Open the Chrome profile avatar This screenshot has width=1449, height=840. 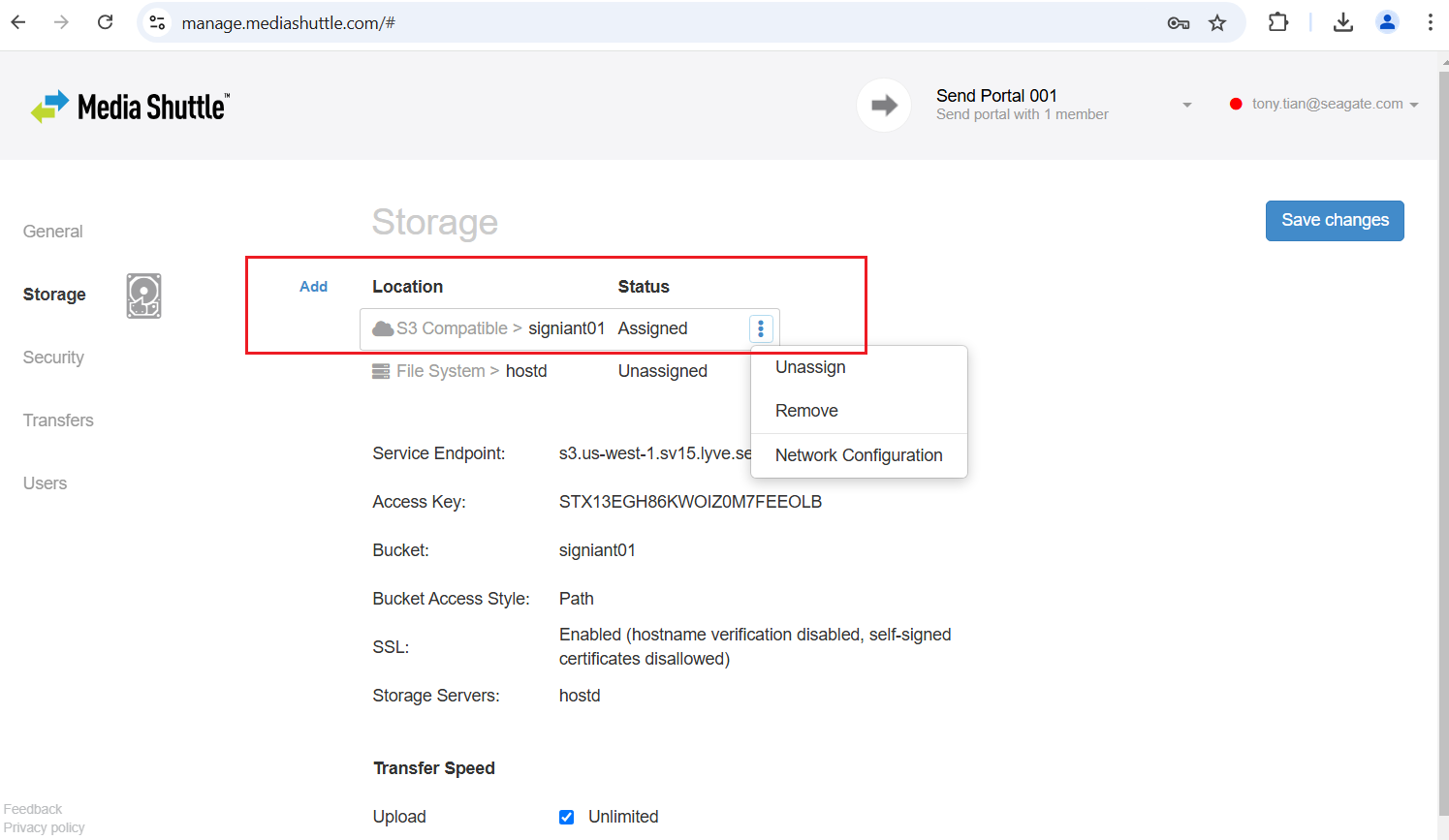tap(1387, 23)
